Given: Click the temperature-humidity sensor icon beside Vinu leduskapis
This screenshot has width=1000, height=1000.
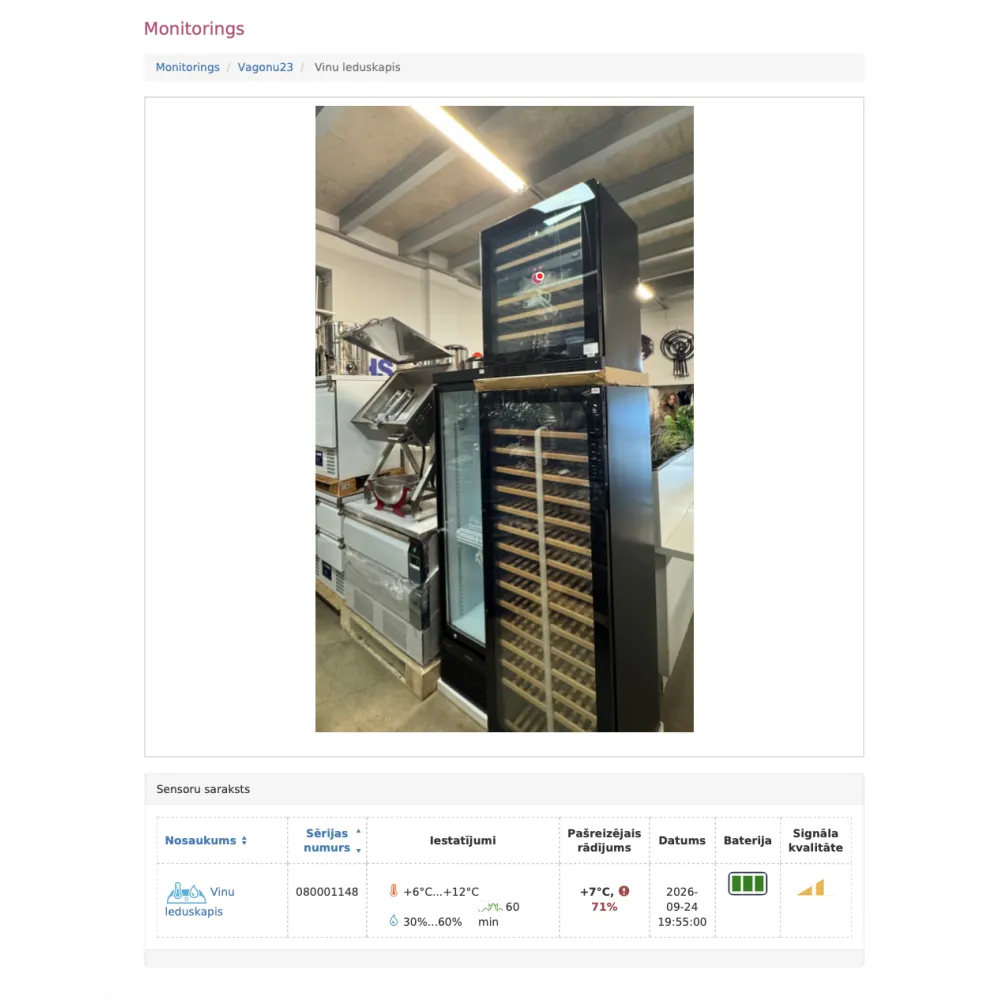Looking at the screenshot, I should [186, 892].
